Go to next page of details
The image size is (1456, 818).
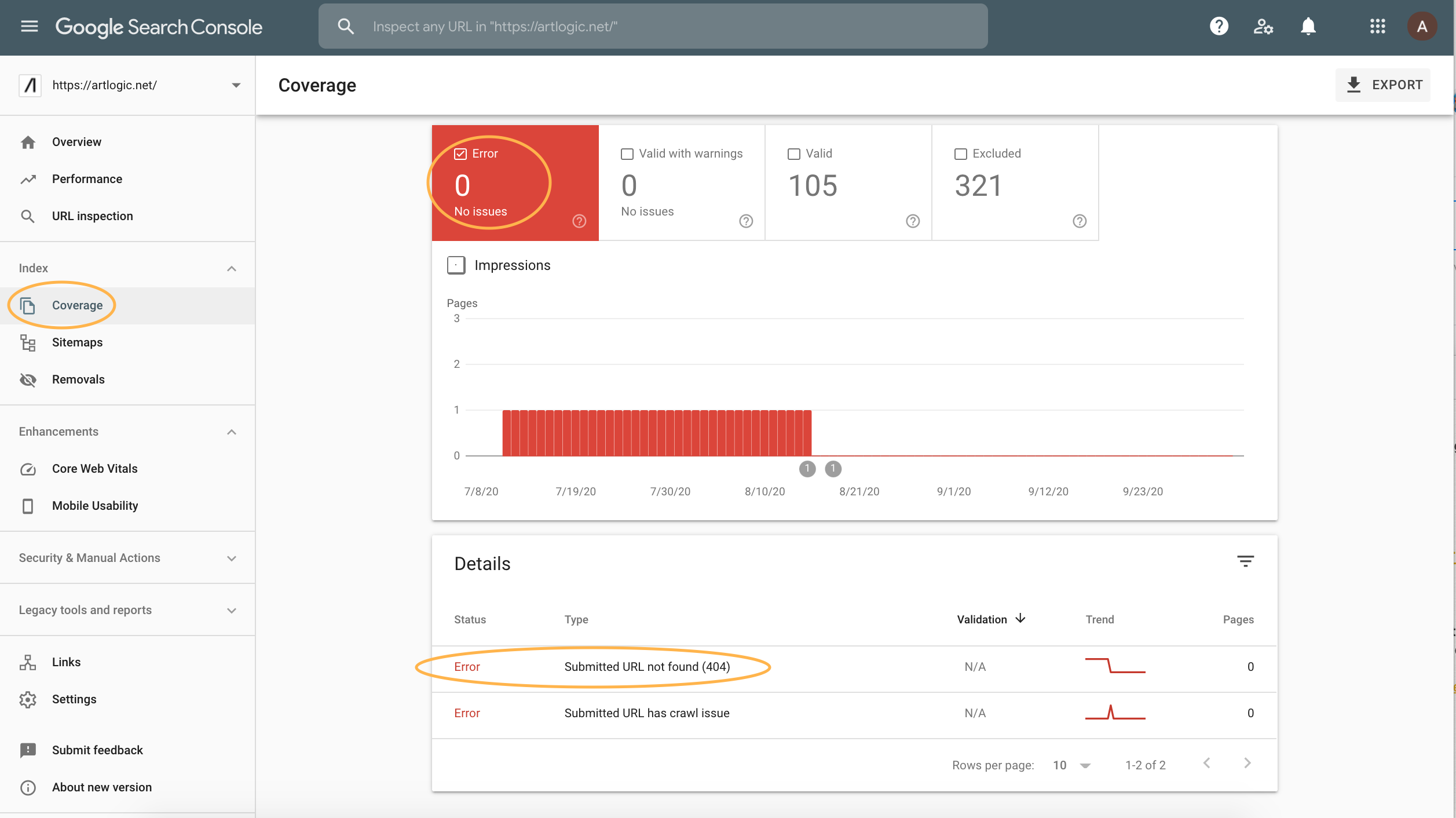click(x=1247, y=764)
